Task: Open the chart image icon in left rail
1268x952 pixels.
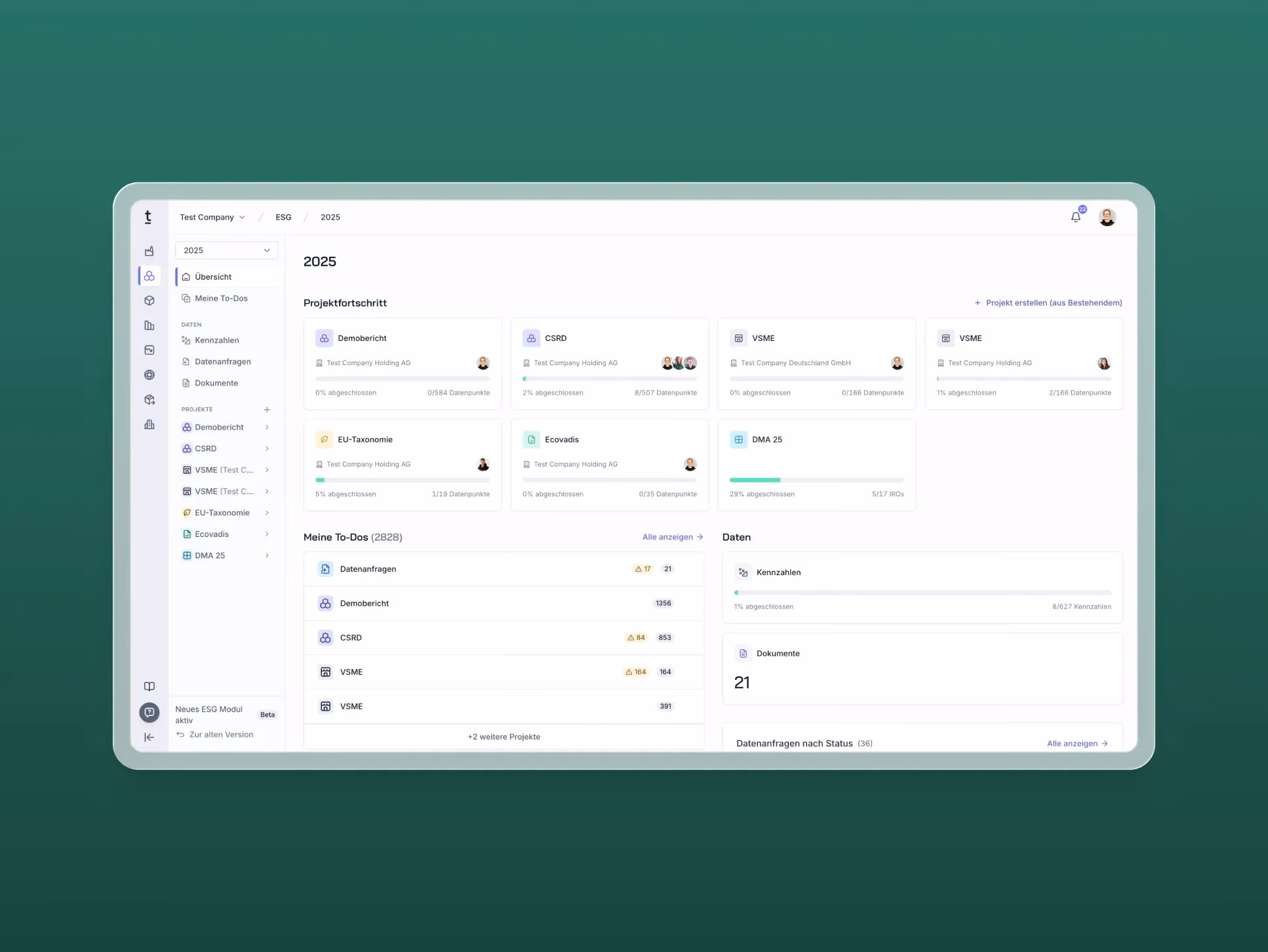Action: click(149, 350)
